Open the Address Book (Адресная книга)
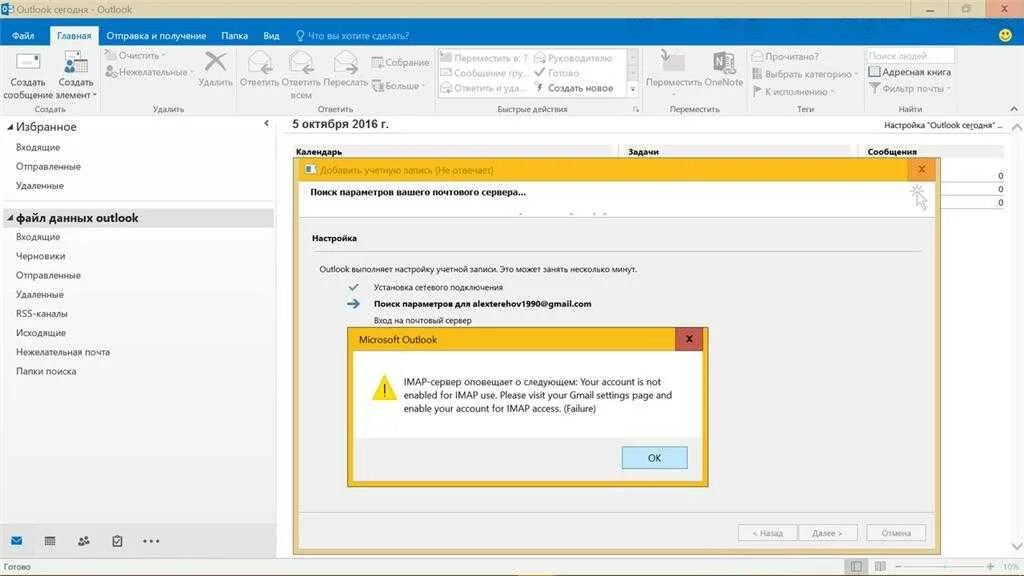 tap(910, 72)
